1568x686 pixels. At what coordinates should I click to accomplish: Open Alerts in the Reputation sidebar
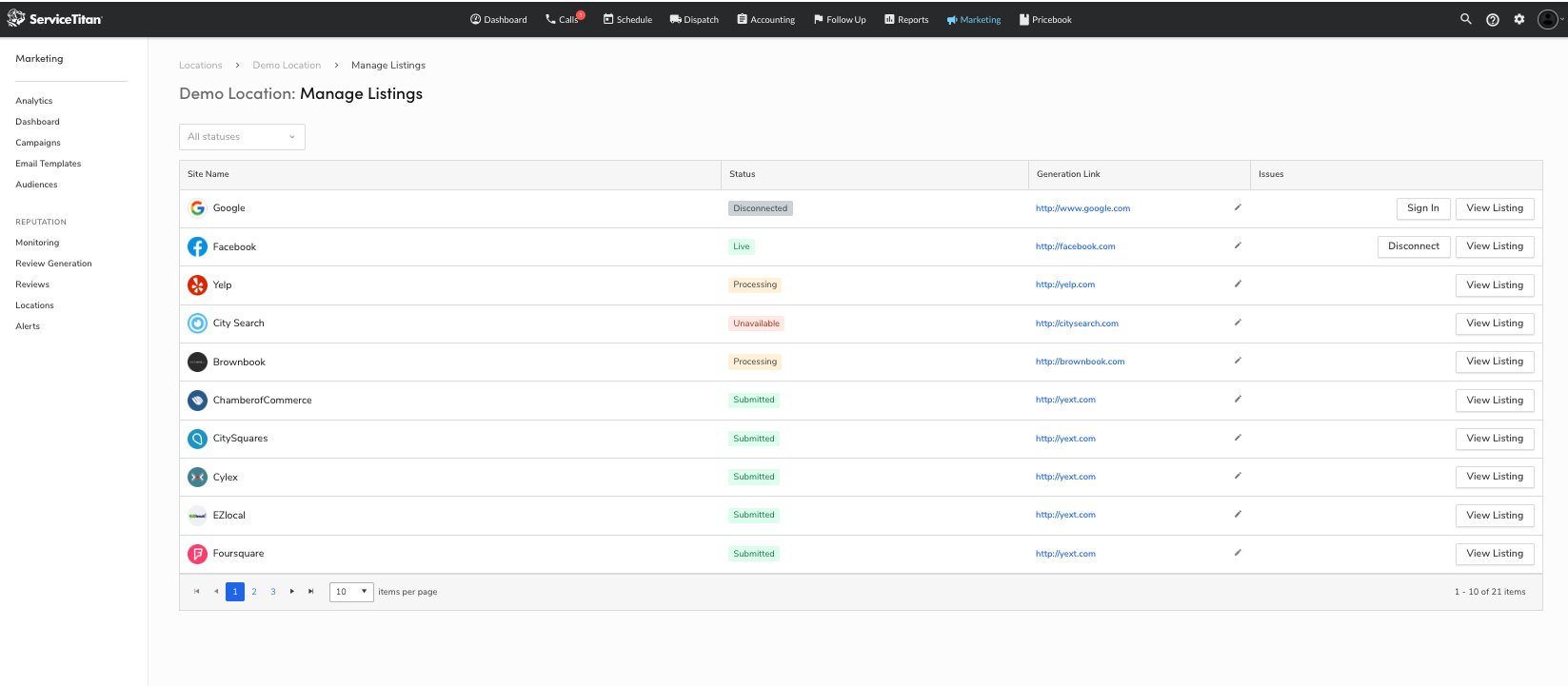pyautogui.click(x=28, y=326)
